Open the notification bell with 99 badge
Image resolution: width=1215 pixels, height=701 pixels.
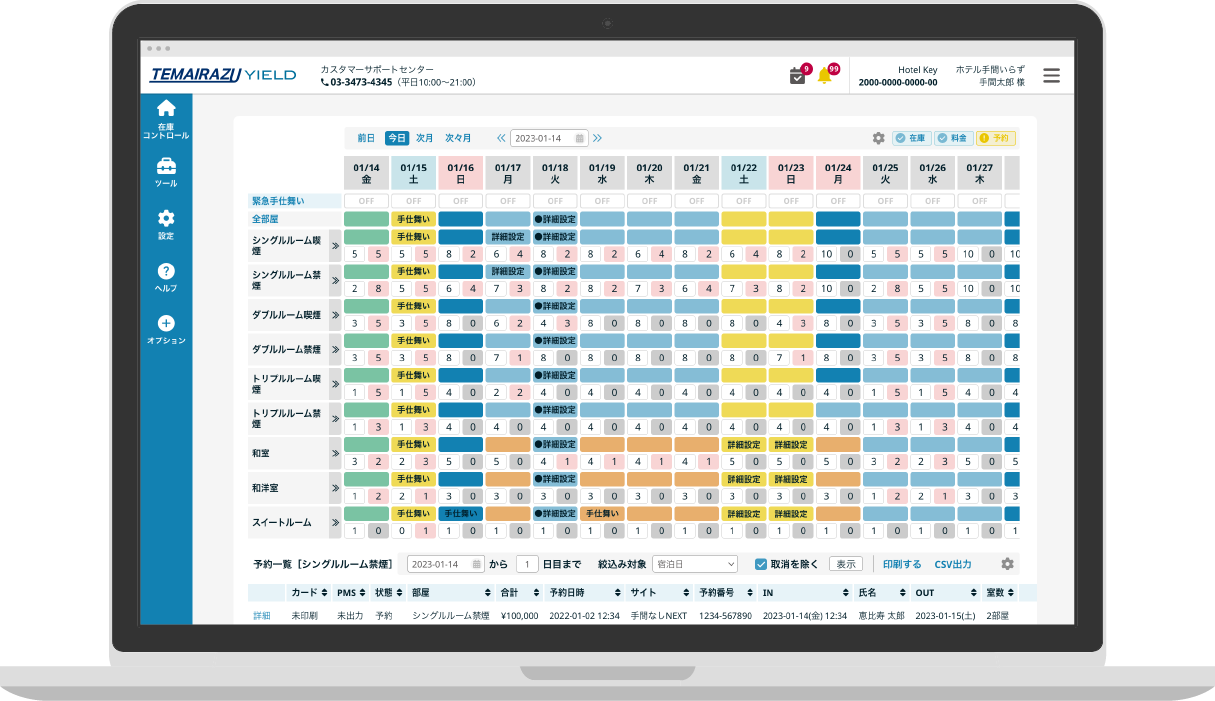pos(825,76)
